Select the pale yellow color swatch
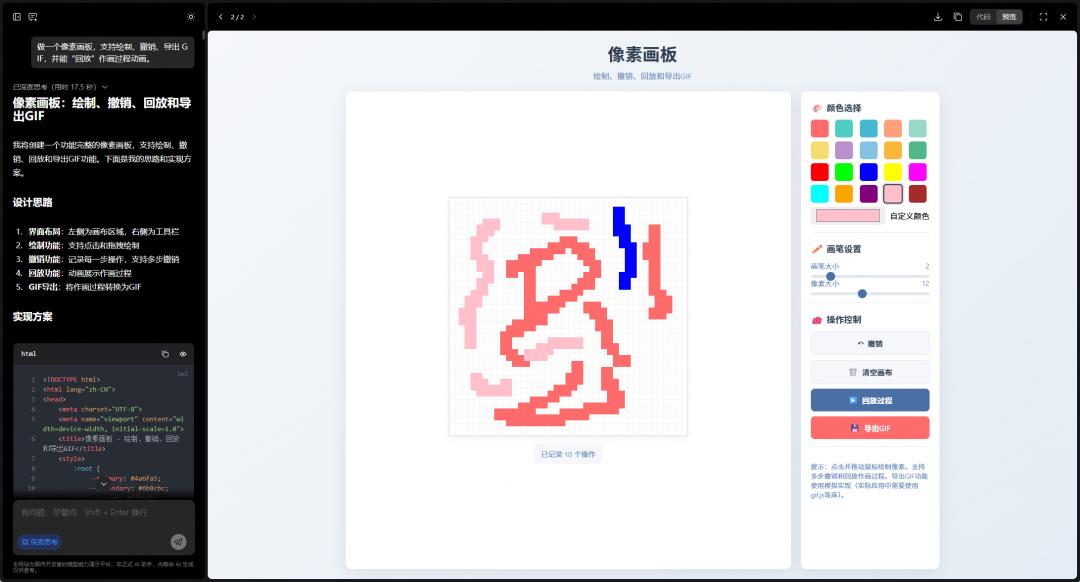1080x582 pixels. click(820, 150)
